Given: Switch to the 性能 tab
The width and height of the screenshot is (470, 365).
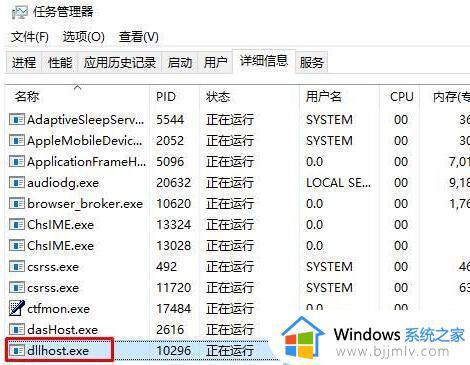Looking at the screenshot, I should 60,62.
